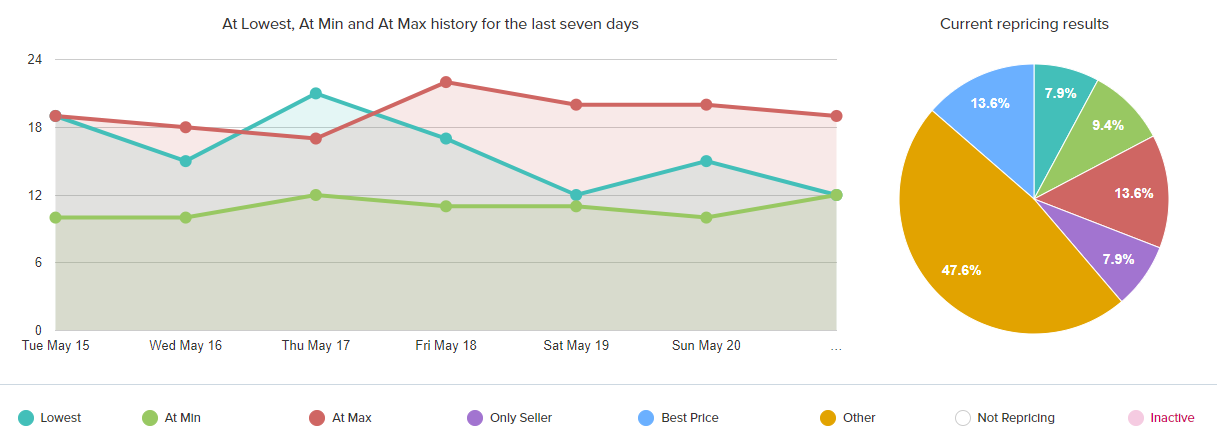The height and width of the screenshot is (443, 1217).
Task: Click the Not Repricing legend label
Action: coord(1016,418)
